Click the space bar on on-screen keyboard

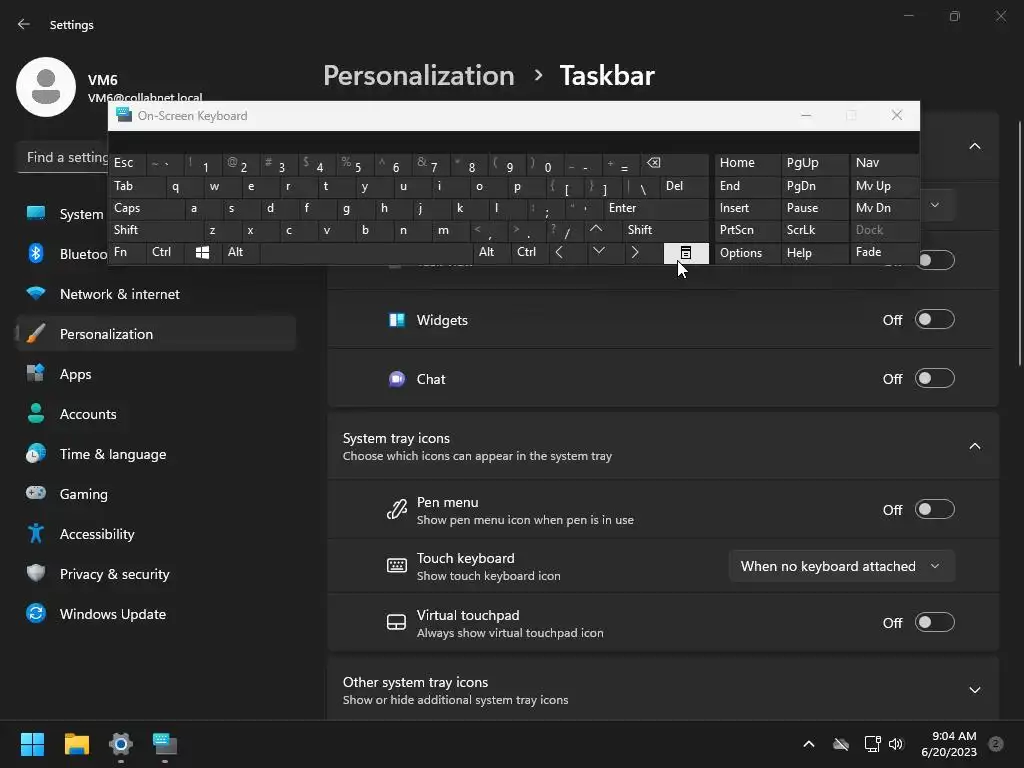click(x=366, y=252)
